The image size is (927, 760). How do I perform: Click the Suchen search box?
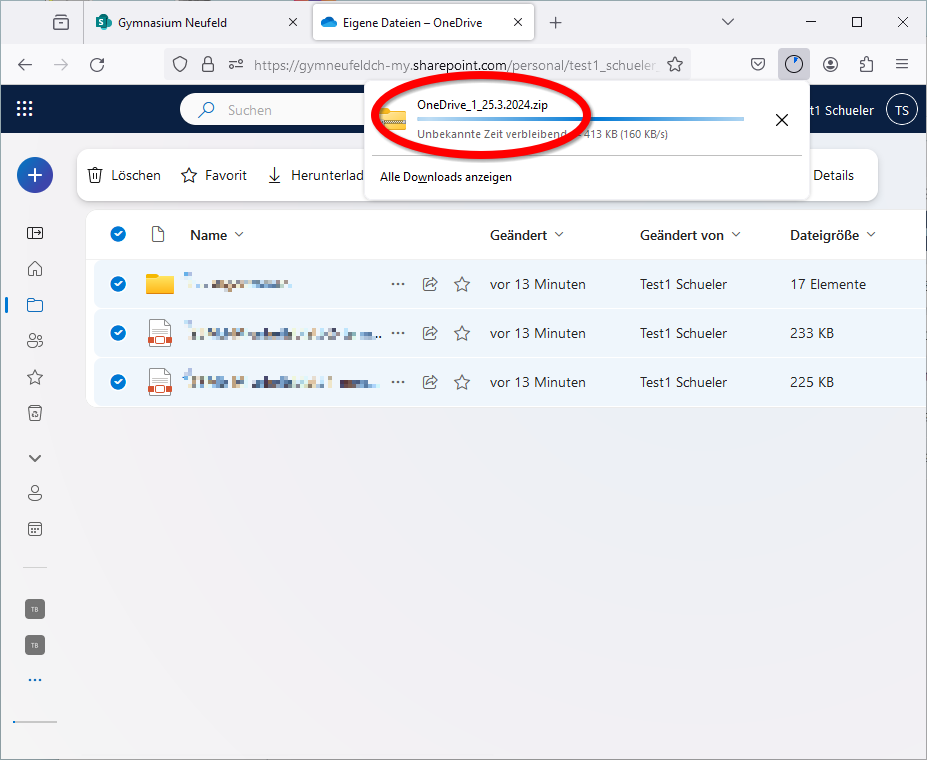click(x=272, y=110)
